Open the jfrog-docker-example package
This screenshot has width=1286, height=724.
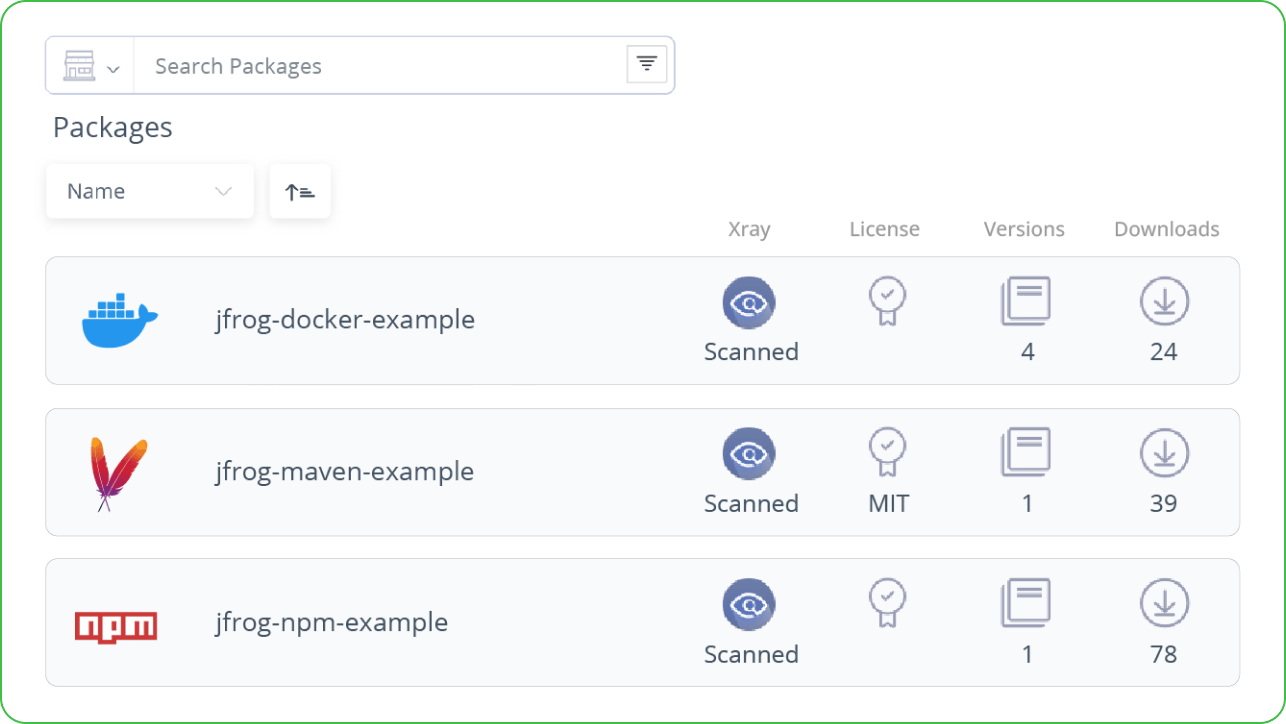345,320
